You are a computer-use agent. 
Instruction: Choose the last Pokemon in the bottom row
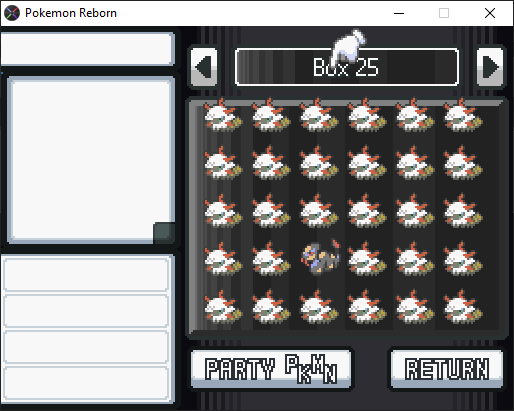click(463, 307)
